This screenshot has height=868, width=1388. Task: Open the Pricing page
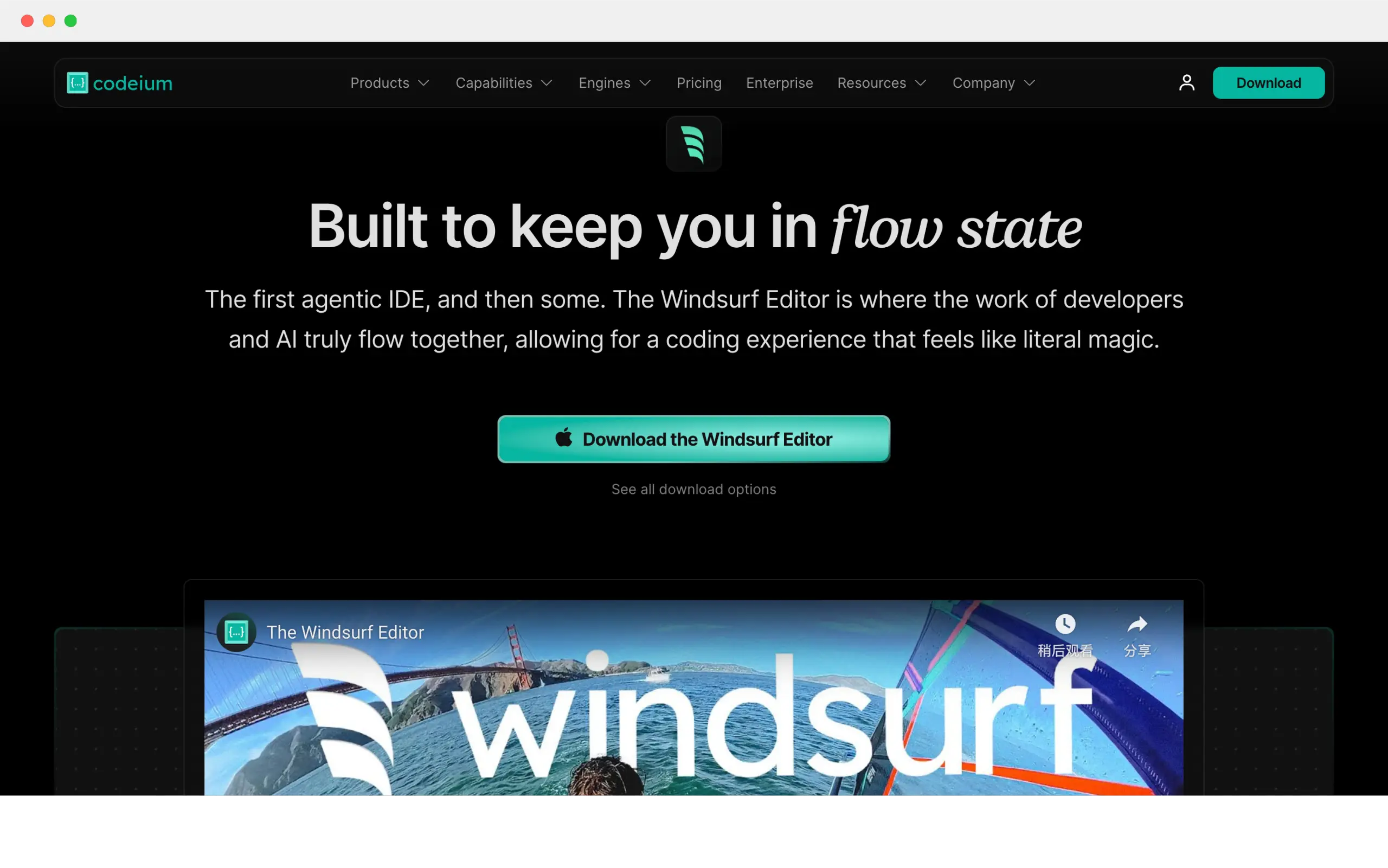click(x=698, y=82)
